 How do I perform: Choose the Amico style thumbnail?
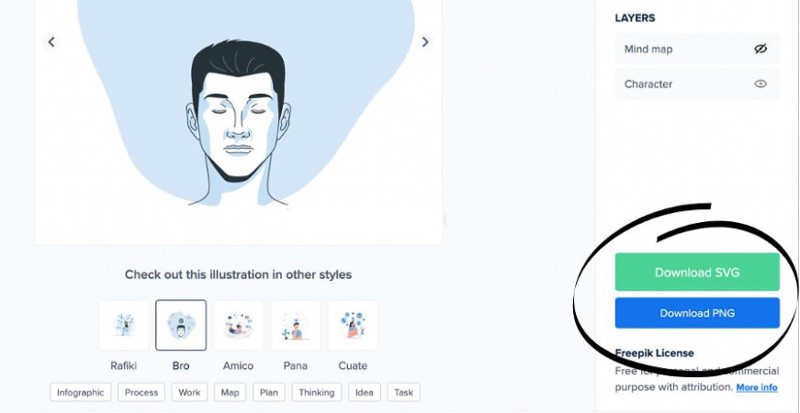pos(238,325)
